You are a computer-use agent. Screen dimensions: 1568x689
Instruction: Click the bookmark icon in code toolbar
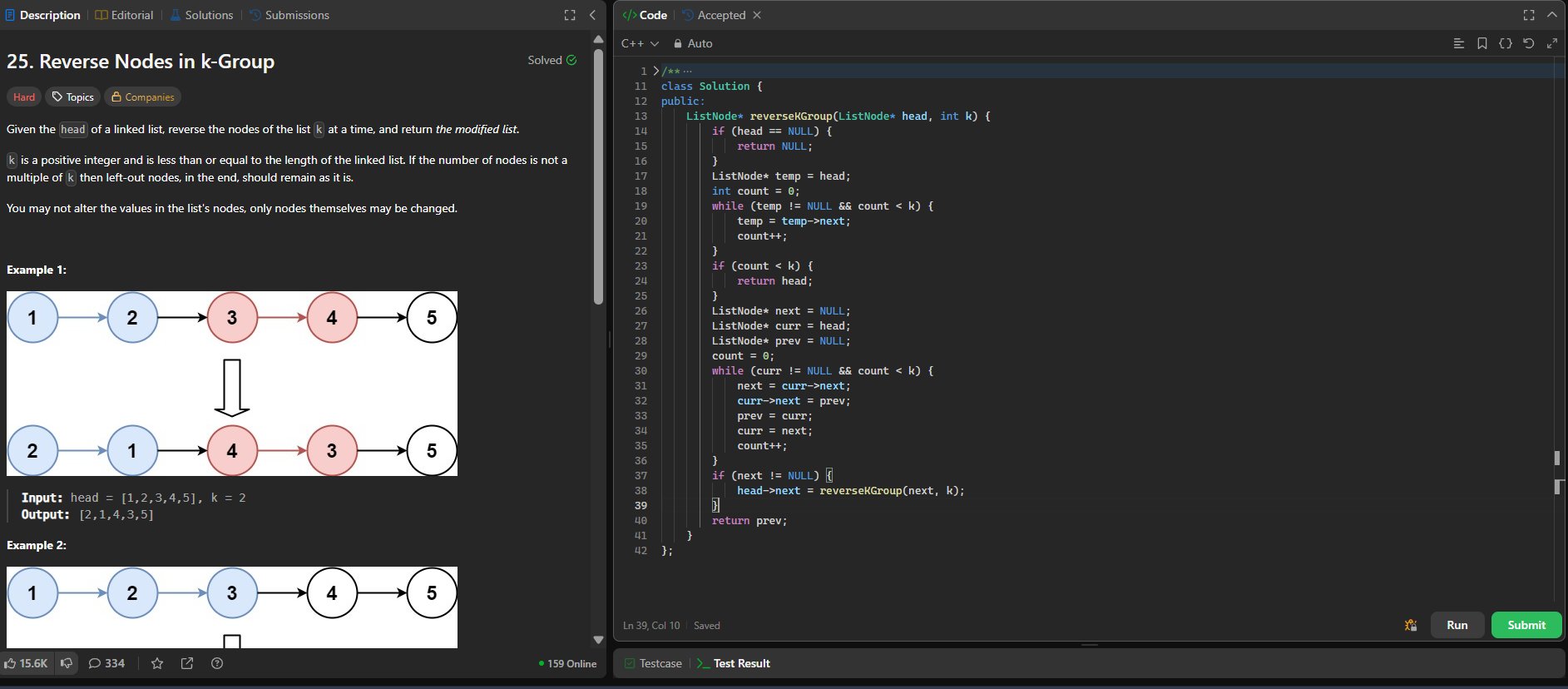click(x=1481, y=43)
